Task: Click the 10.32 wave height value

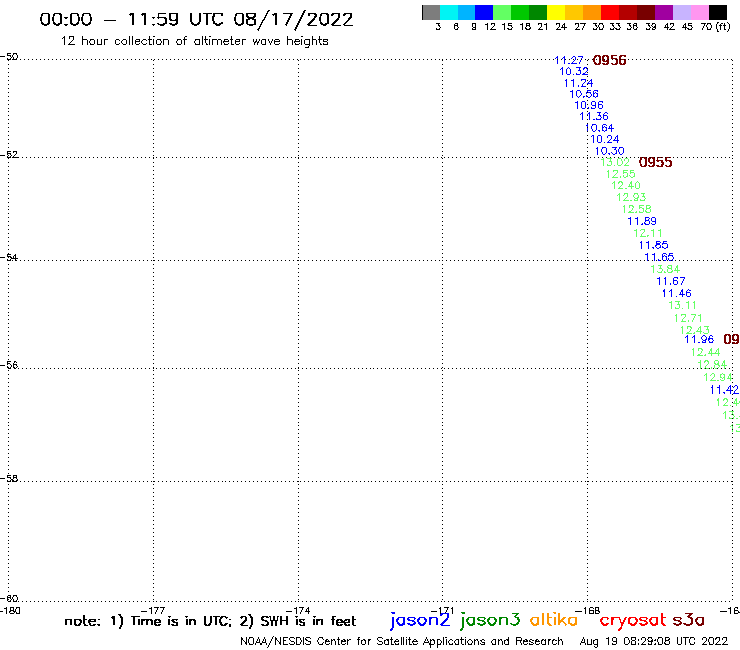Action: 574,71
